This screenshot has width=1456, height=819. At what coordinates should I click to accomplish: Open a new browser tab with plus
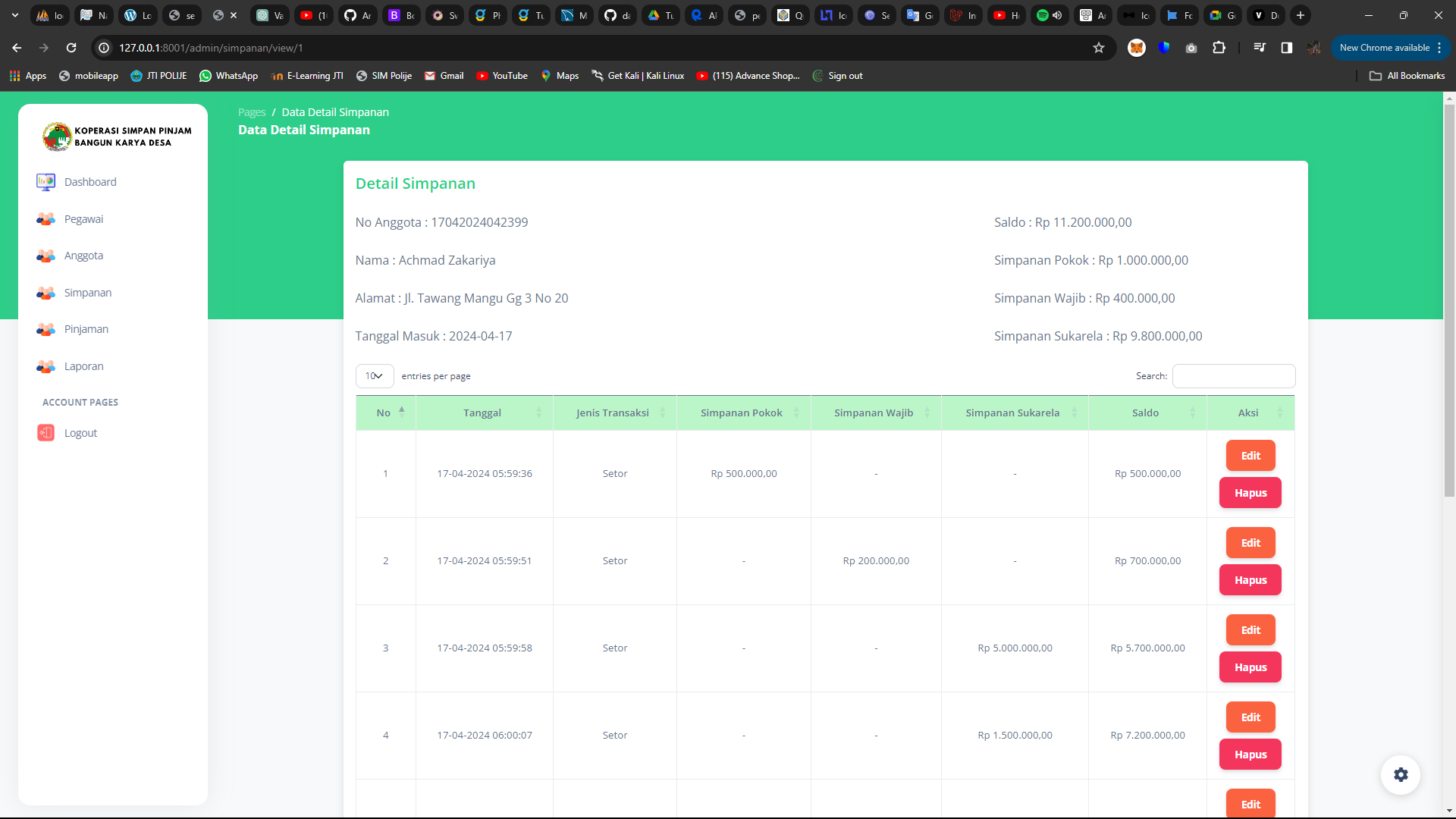pos(1301,15)
